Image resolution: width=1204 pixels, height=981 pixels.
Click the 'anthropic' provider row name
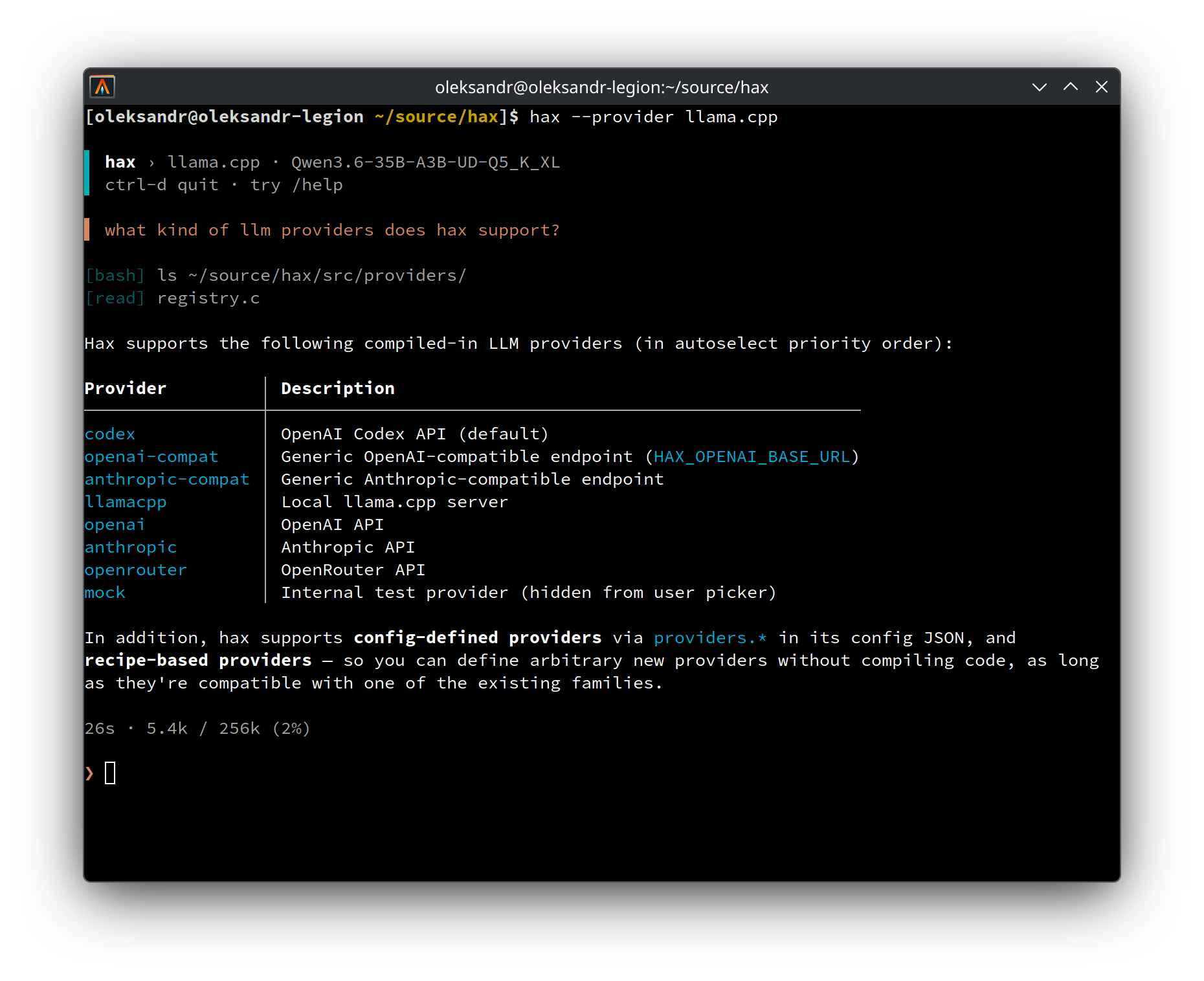coord(131,547)
